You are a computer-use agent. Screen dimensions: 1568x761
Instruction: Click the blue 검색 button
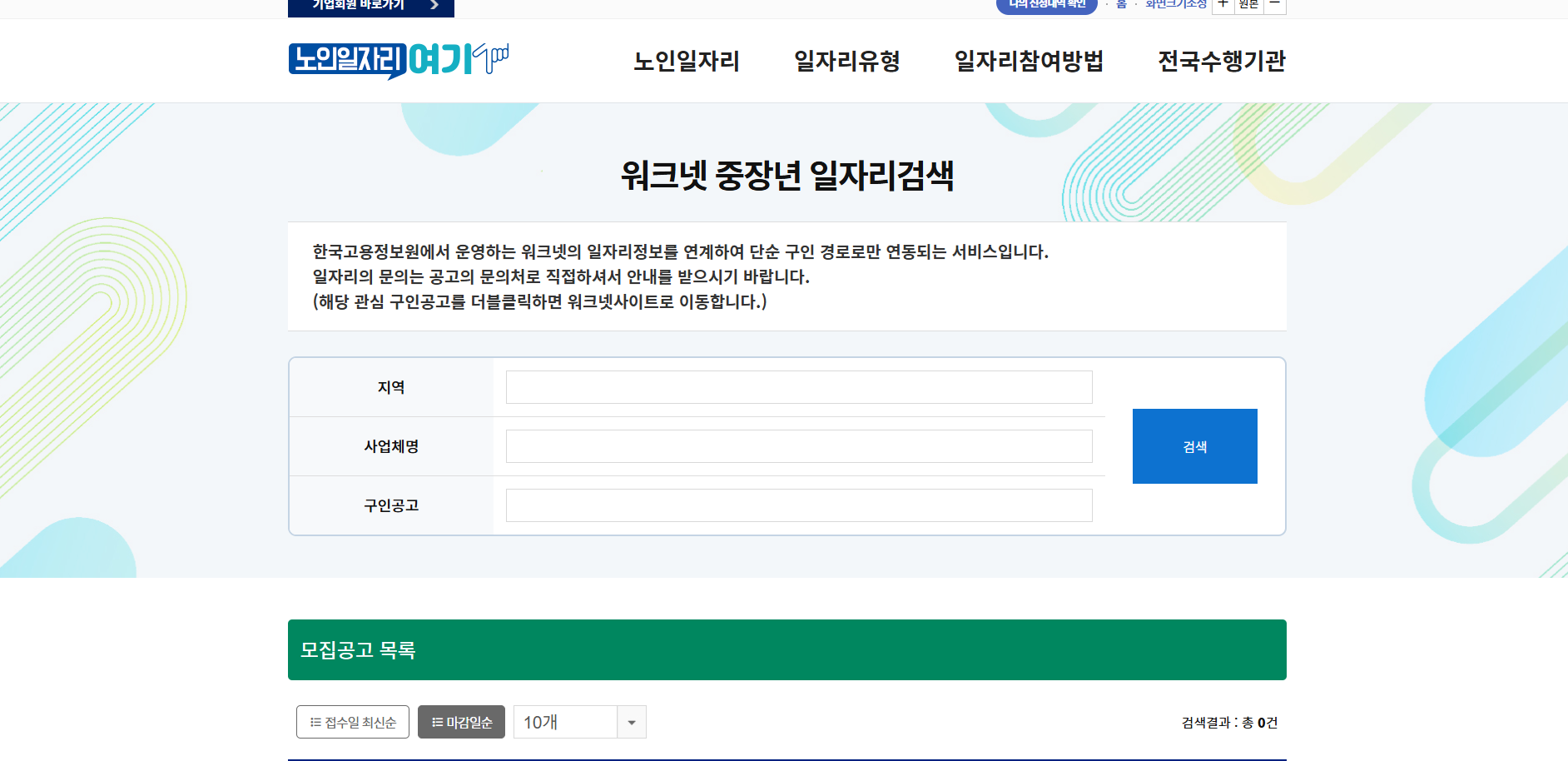pos(1195,446)
